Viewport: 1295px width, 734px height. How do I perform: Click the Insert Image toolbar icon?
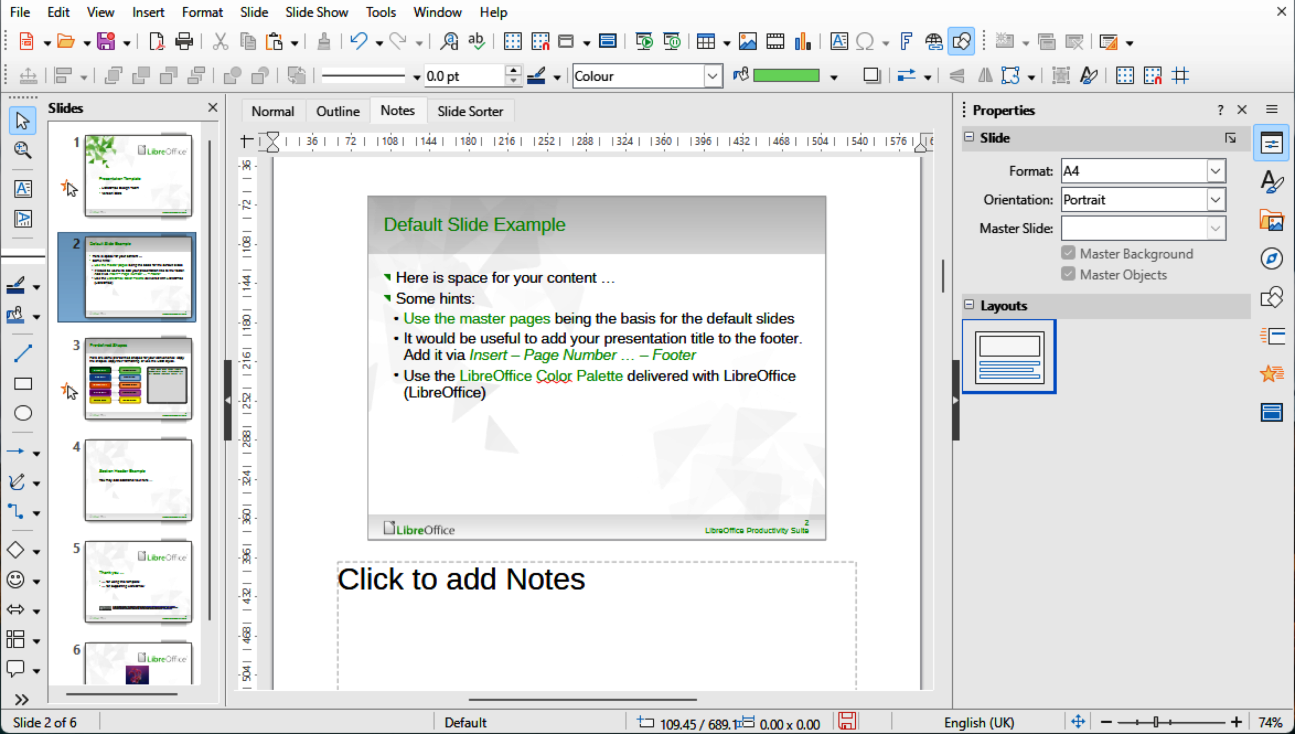click(x=747, y=42)
